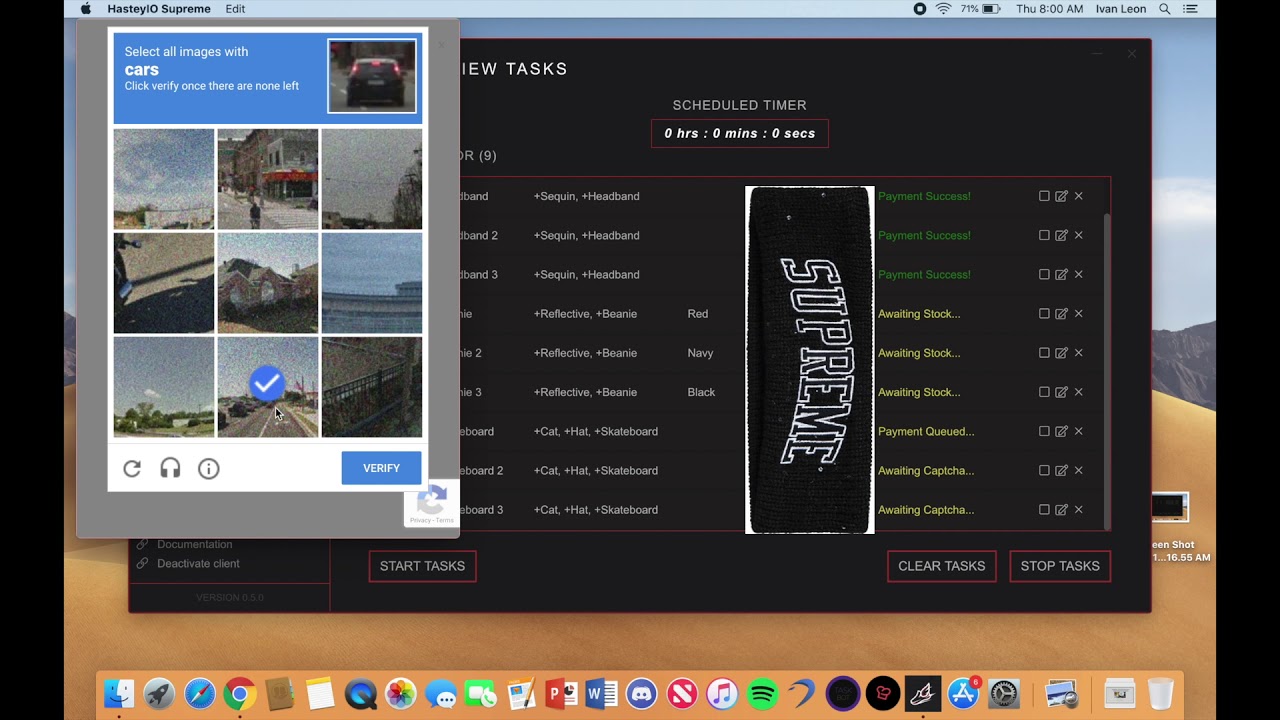Open the captcha help info icon

208,468
